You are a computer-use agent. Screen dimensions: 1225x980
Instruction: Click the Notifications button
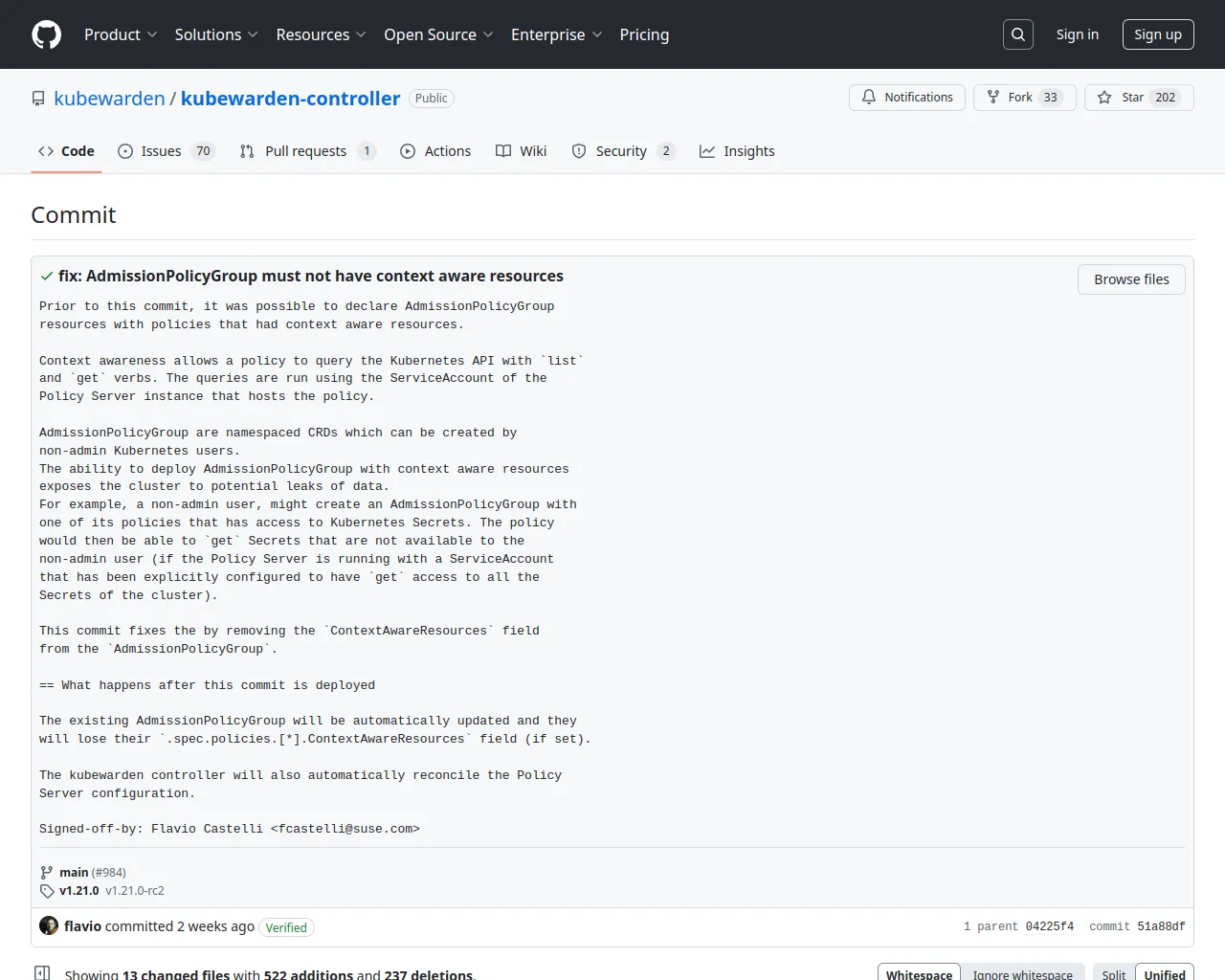click(x=907, y=98)
